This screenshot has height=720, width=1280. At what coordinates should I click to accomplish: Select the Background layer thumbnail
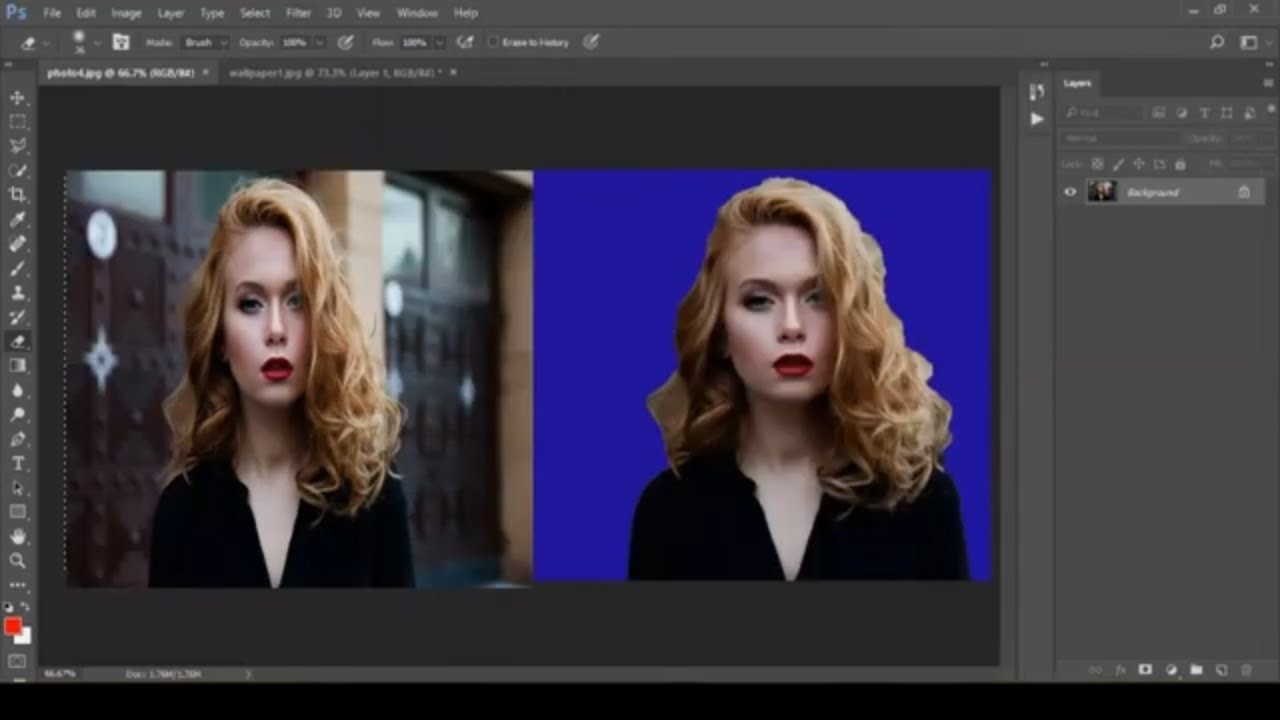point(1101,191)
